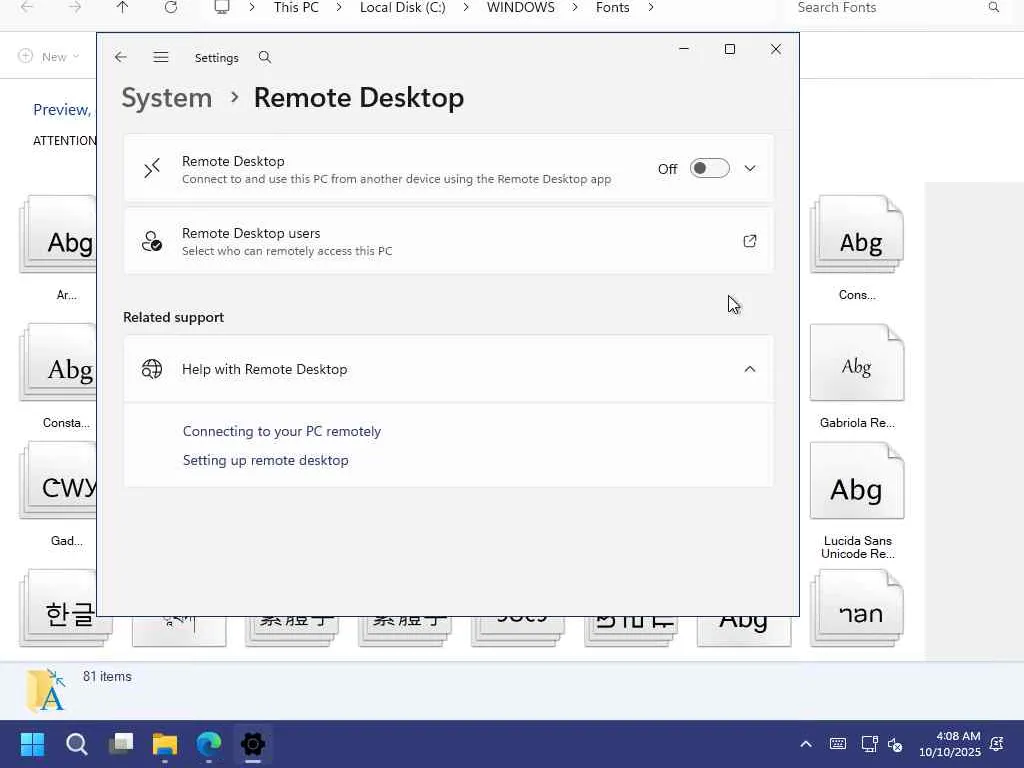Open File Explorer from the taskbar

[x=165, y=744]
